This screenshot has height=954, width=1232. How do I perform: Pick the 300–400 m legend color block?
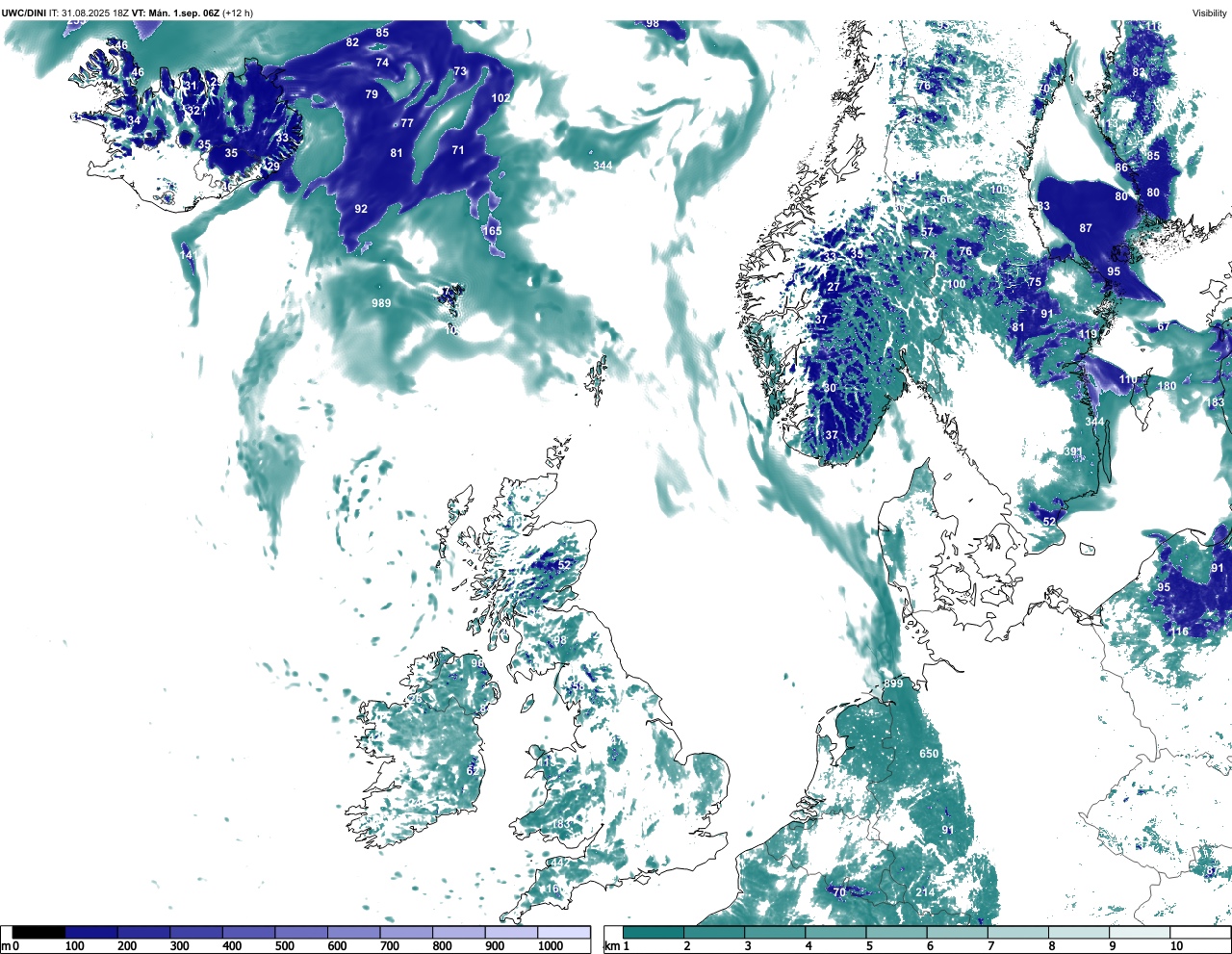coord(196,932)
